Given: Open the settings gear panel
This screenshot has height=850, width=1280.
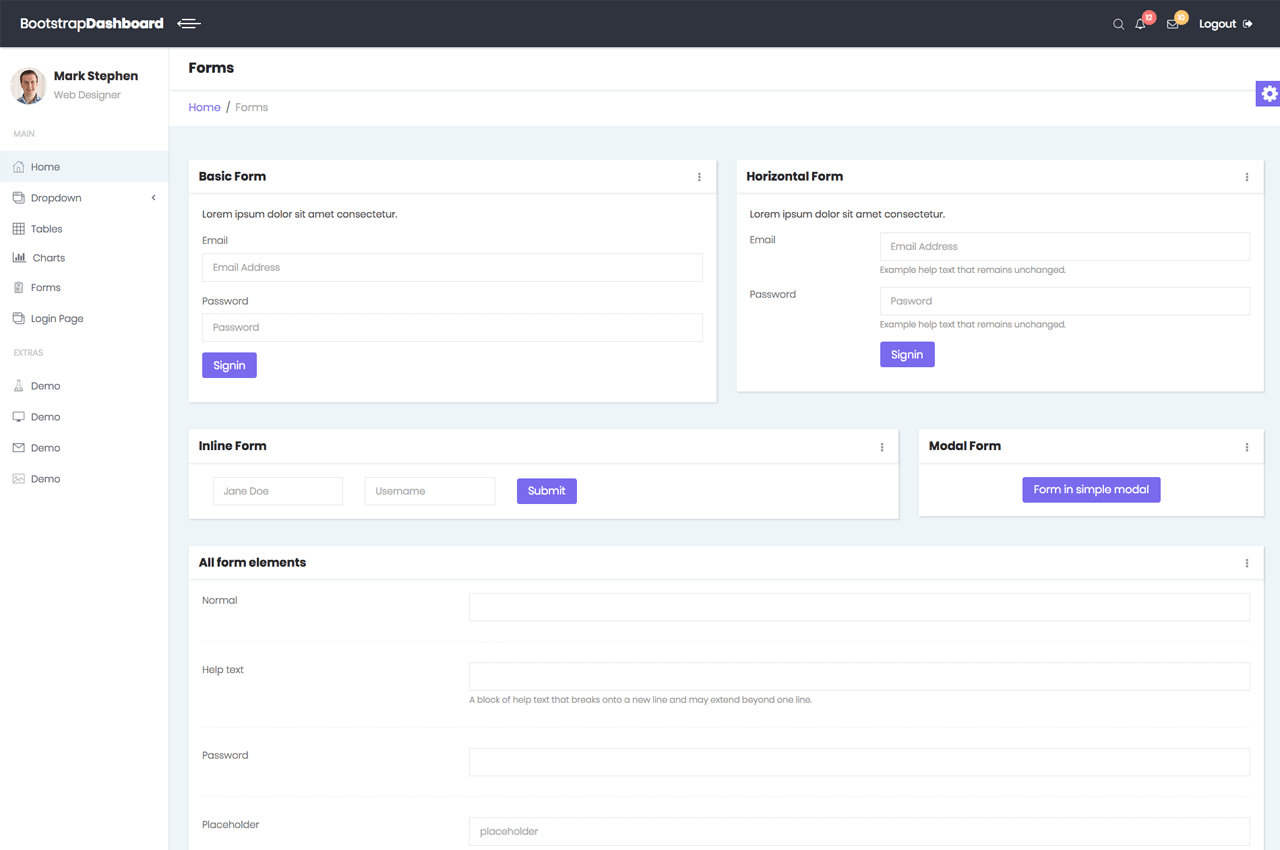Looking at the screenshot, I should [x=1268, y=94].
